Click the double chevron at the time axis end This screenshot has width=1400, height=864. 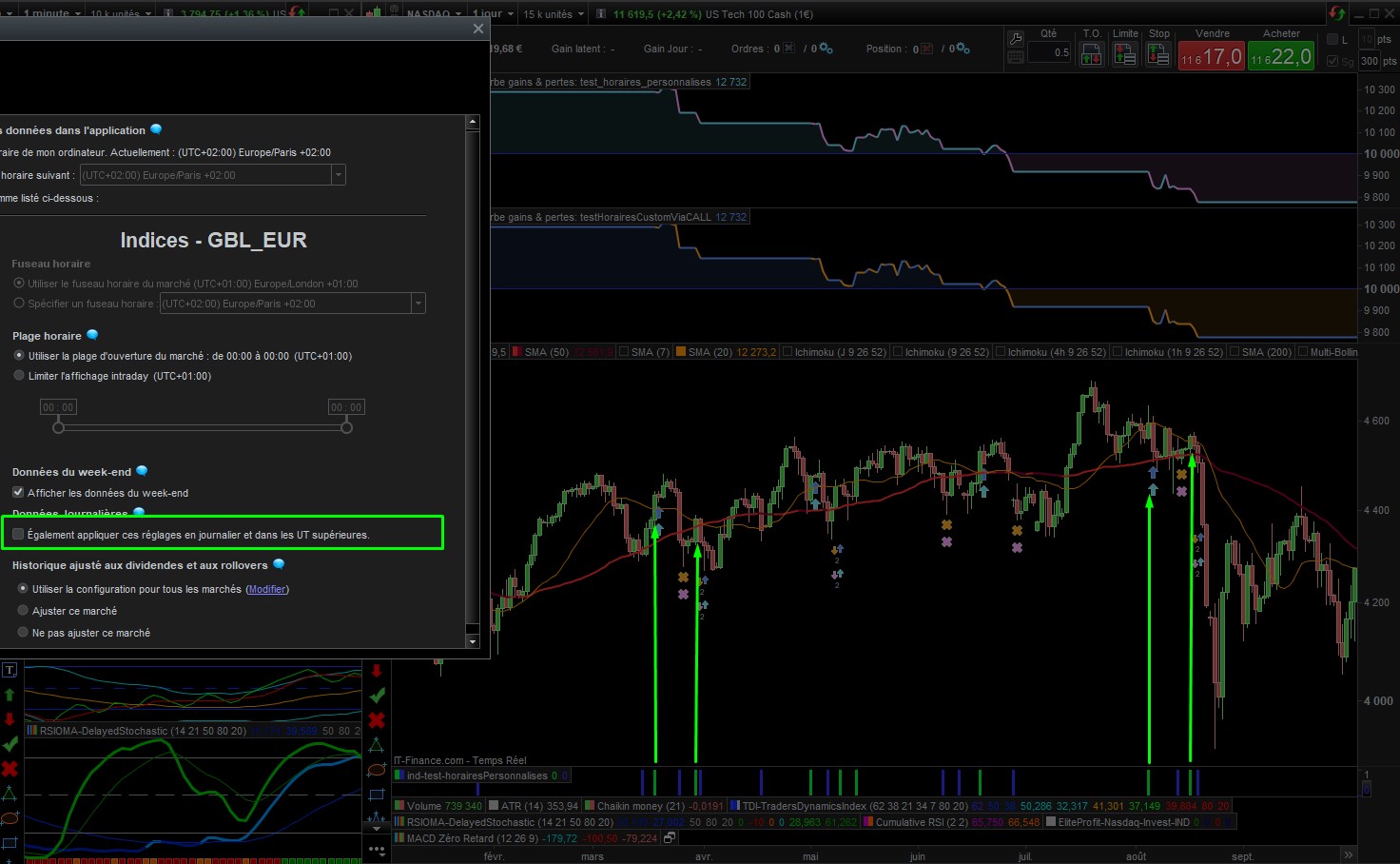pyautogui.click(x=1348, y=854)
